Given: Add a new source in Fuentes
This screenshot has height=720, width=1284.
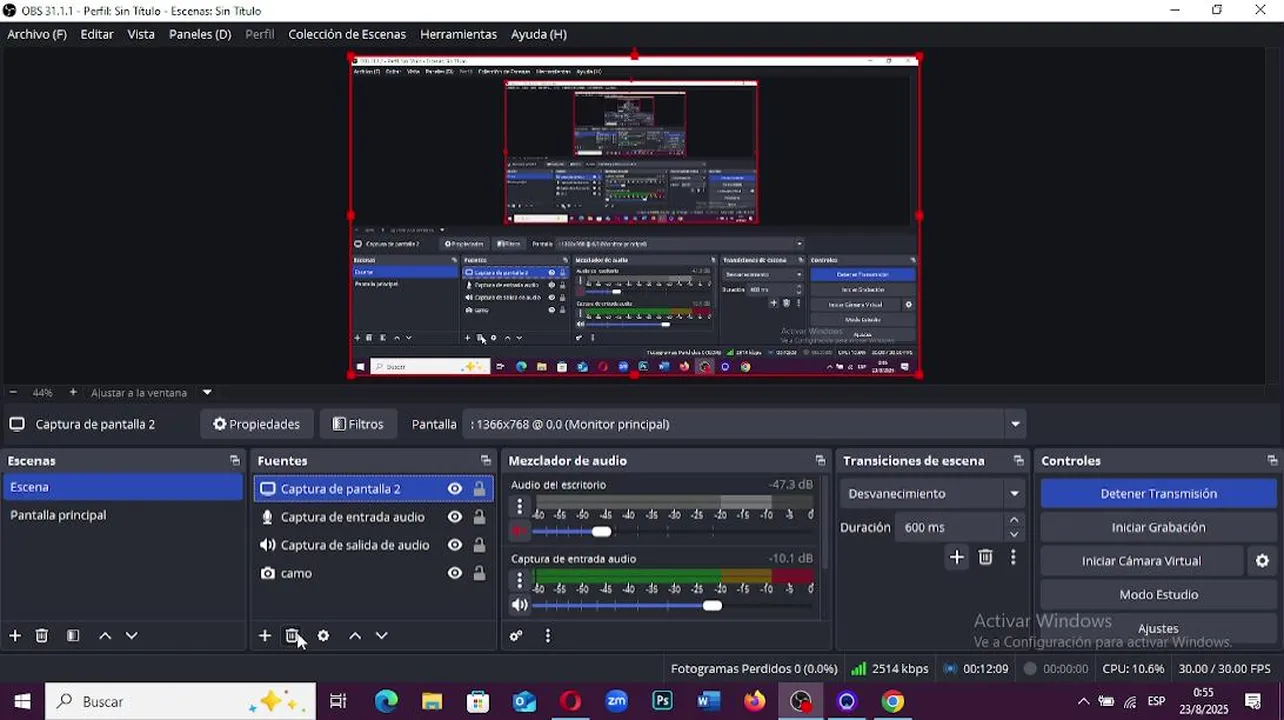Looking at the screenshot, I should pos(265,636).
